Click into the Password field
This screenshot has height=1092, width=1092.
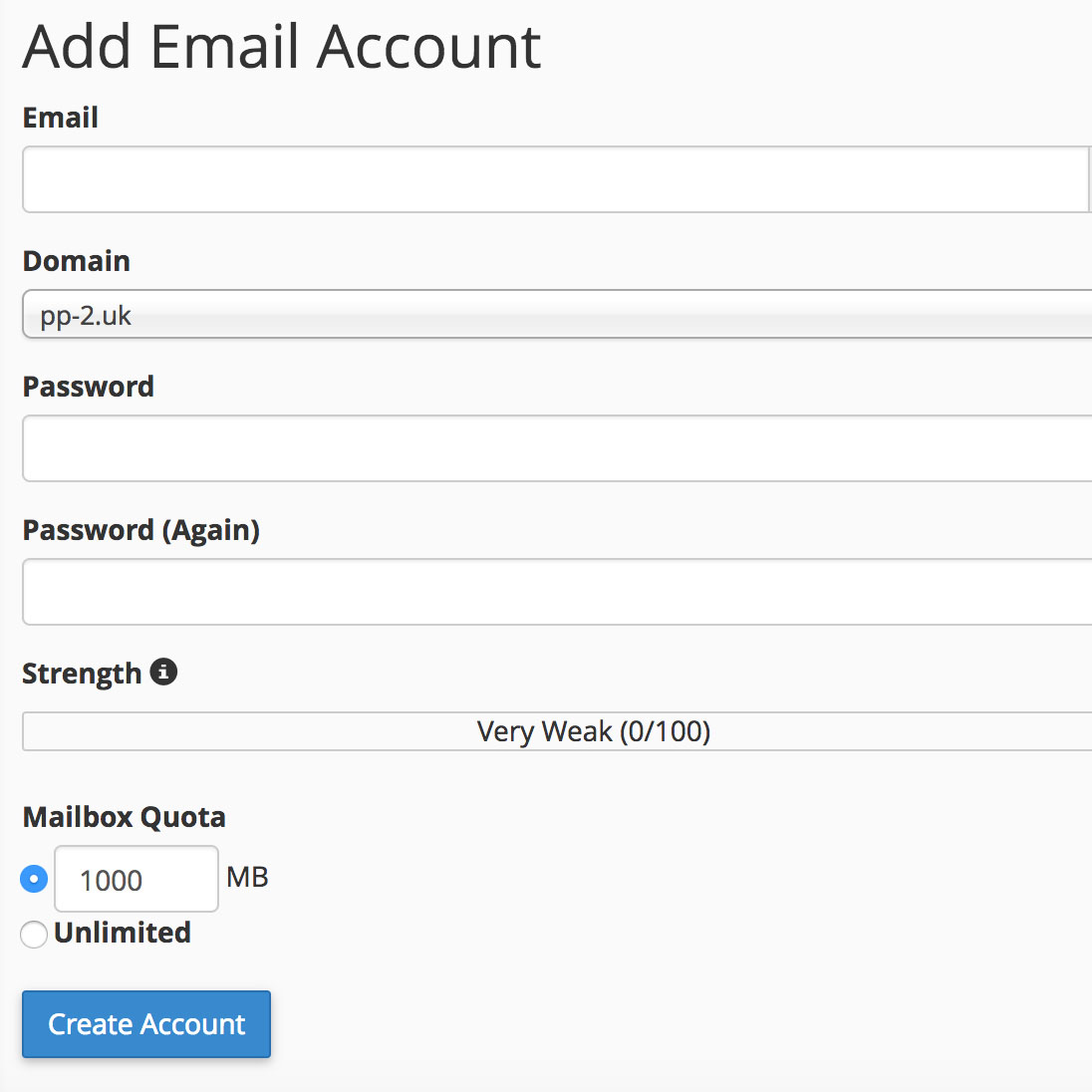557,448
